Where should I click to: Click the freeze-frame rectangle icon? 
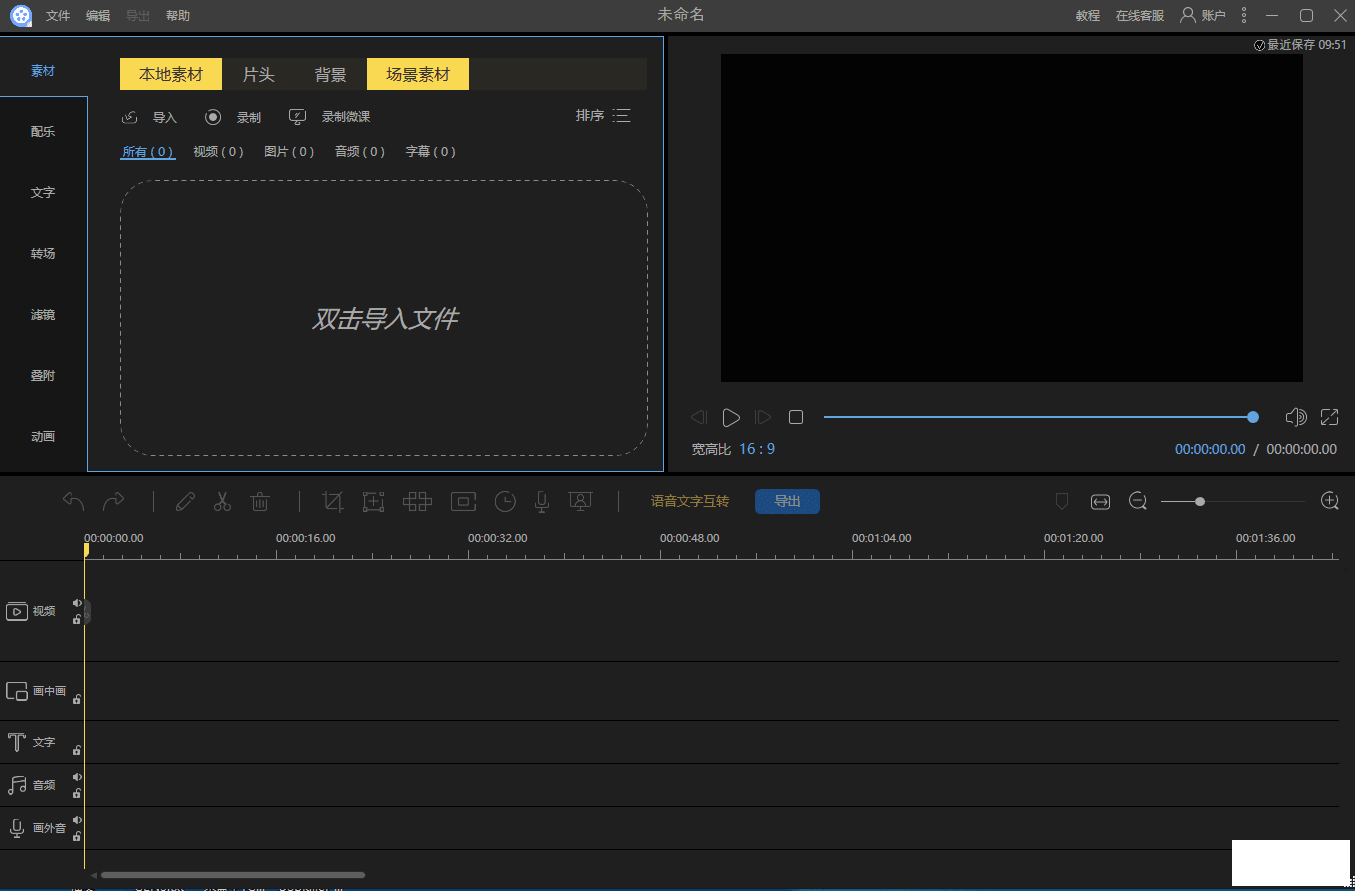pos(463,501)
